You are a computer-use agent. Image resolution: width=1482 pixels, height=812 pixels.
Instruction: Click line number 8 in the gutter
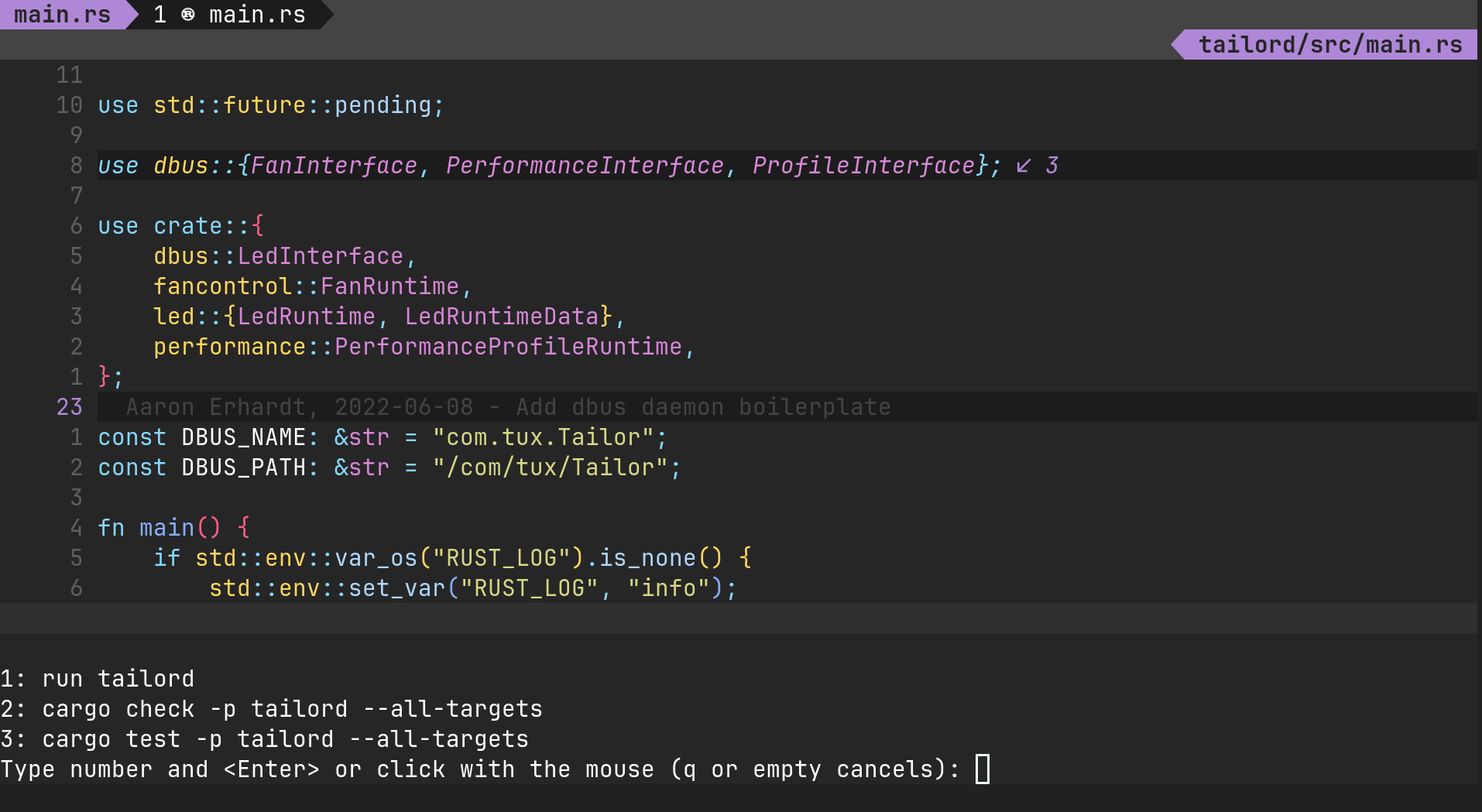(x=75, y=165)
